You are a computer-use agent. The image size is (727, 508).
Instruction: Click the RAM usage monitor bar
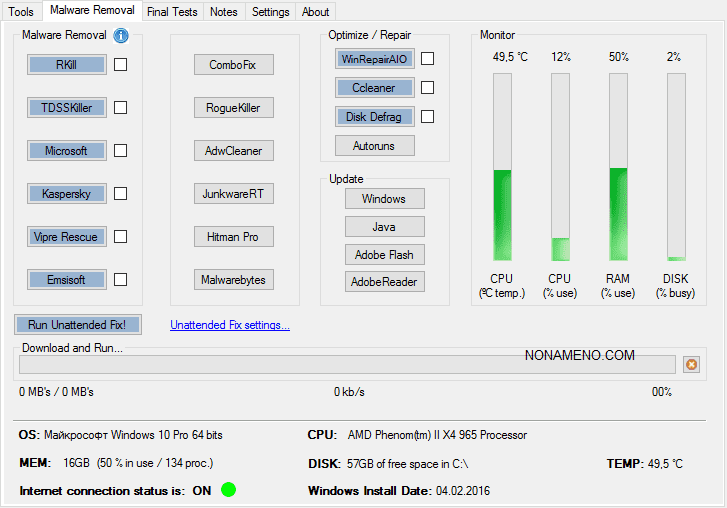(x=618, y=167)
